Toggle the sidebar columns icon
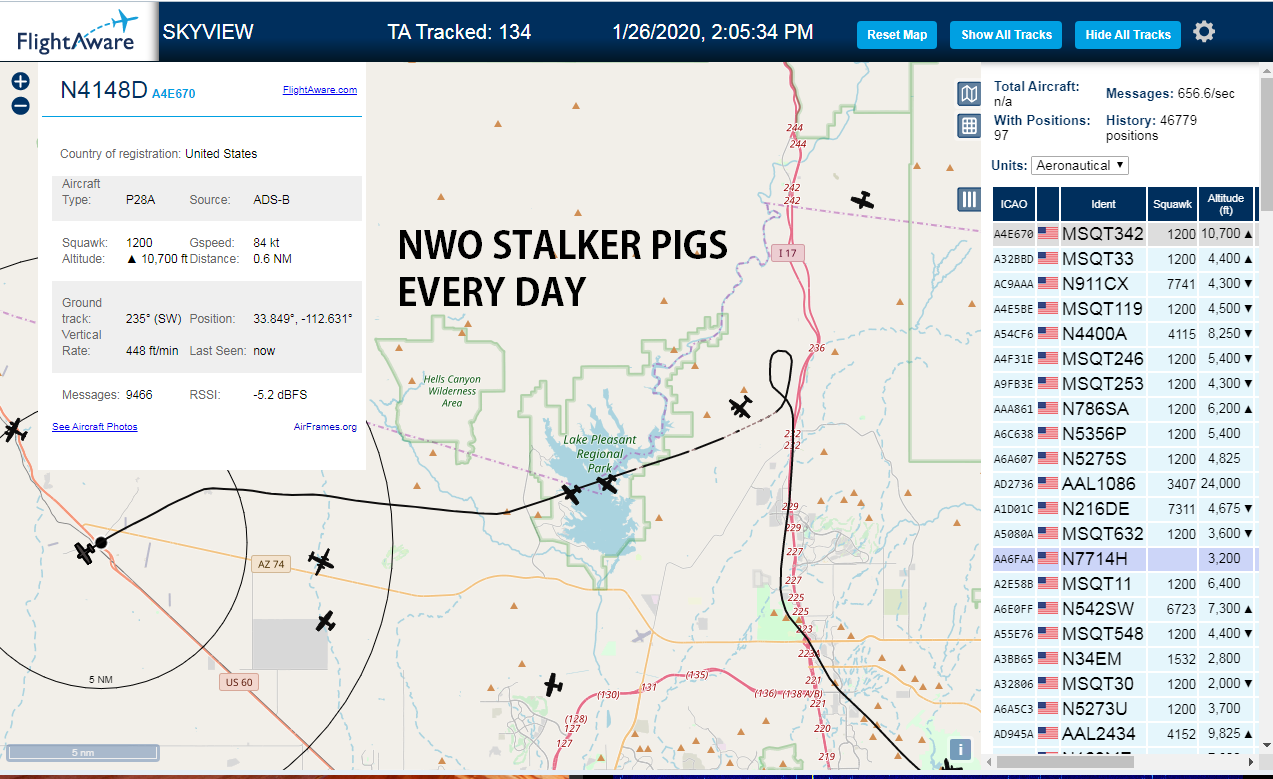Image resolution: width=1273 pixels, height=779 pixels. coord(968,199)
